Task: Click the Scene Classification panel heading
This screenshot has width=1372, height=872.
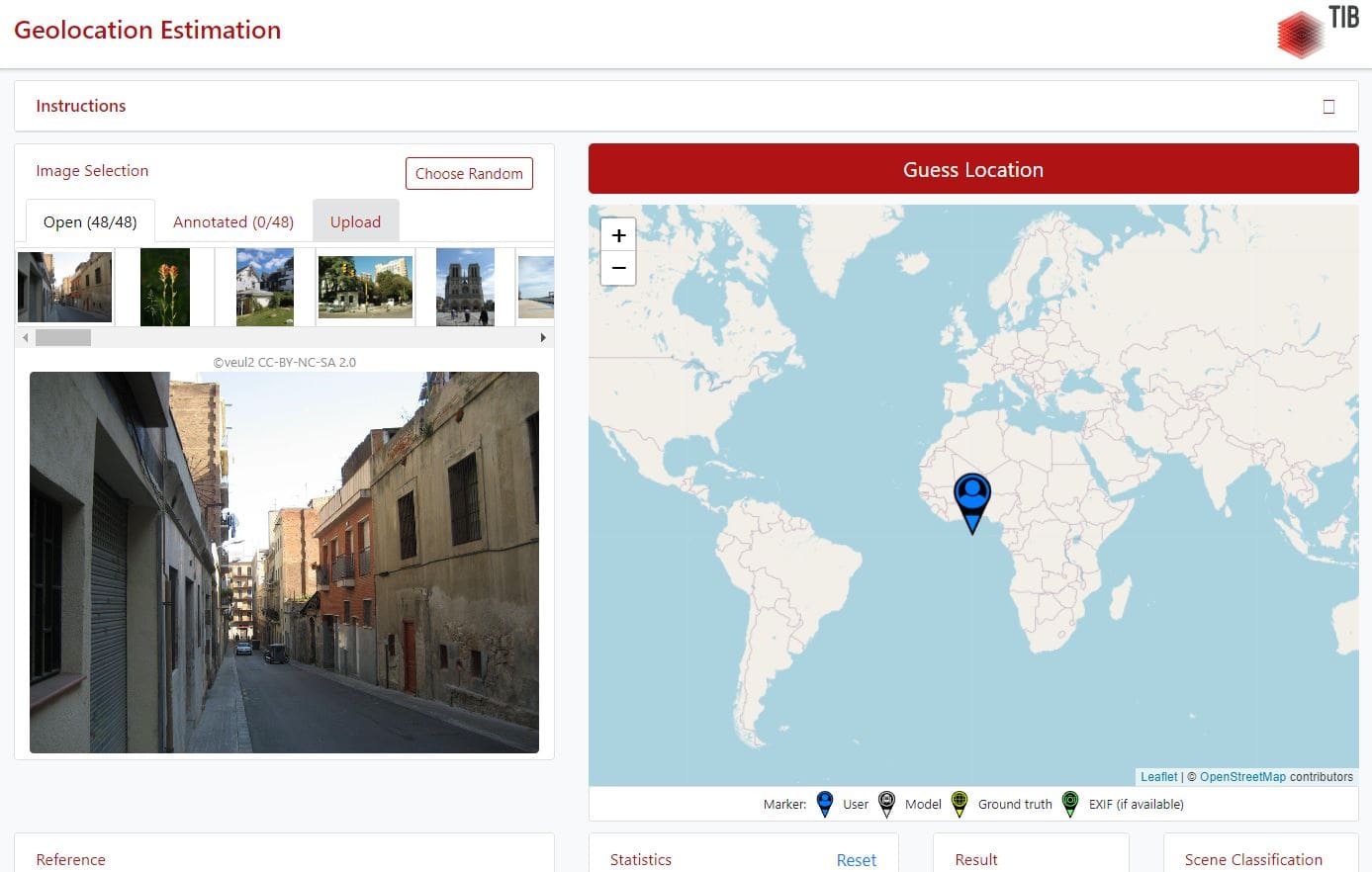Action: click(x=1253, y=860)
